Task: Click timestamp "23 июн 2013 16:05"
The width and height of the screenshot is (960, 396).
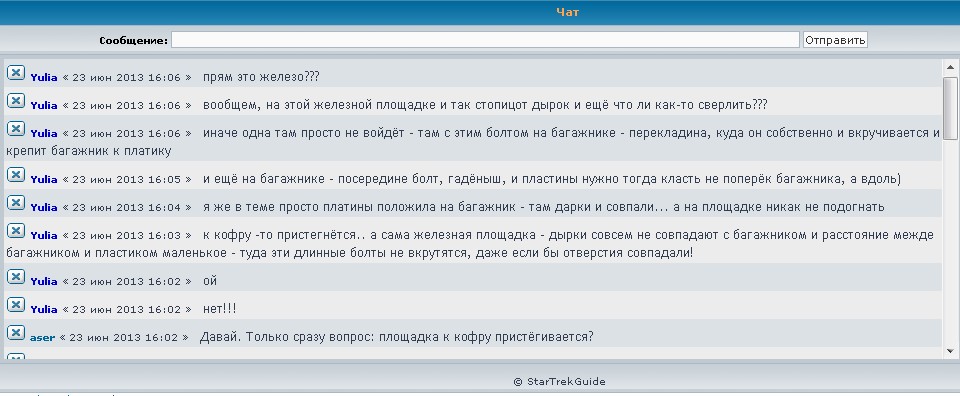Action: (x=127, y=180)
